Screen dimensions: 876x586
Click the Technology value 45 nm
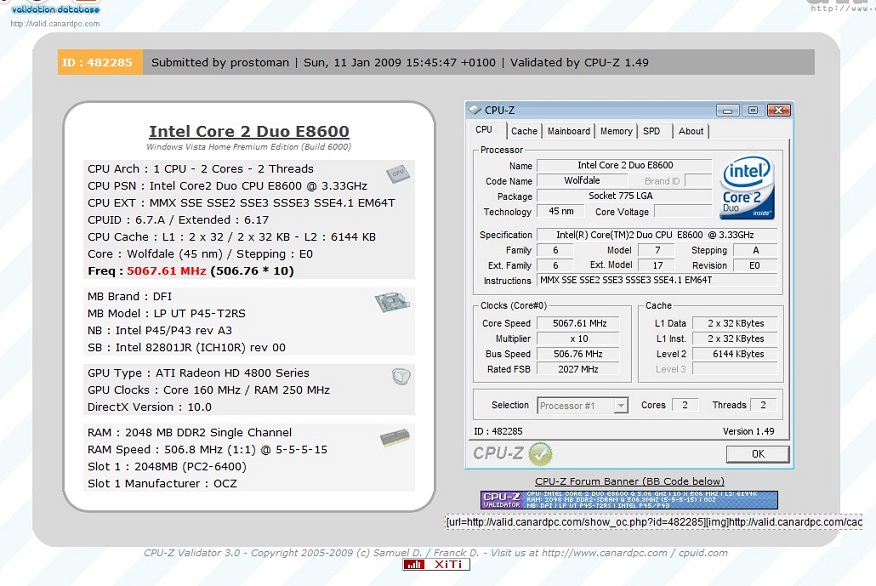(560, 211)
